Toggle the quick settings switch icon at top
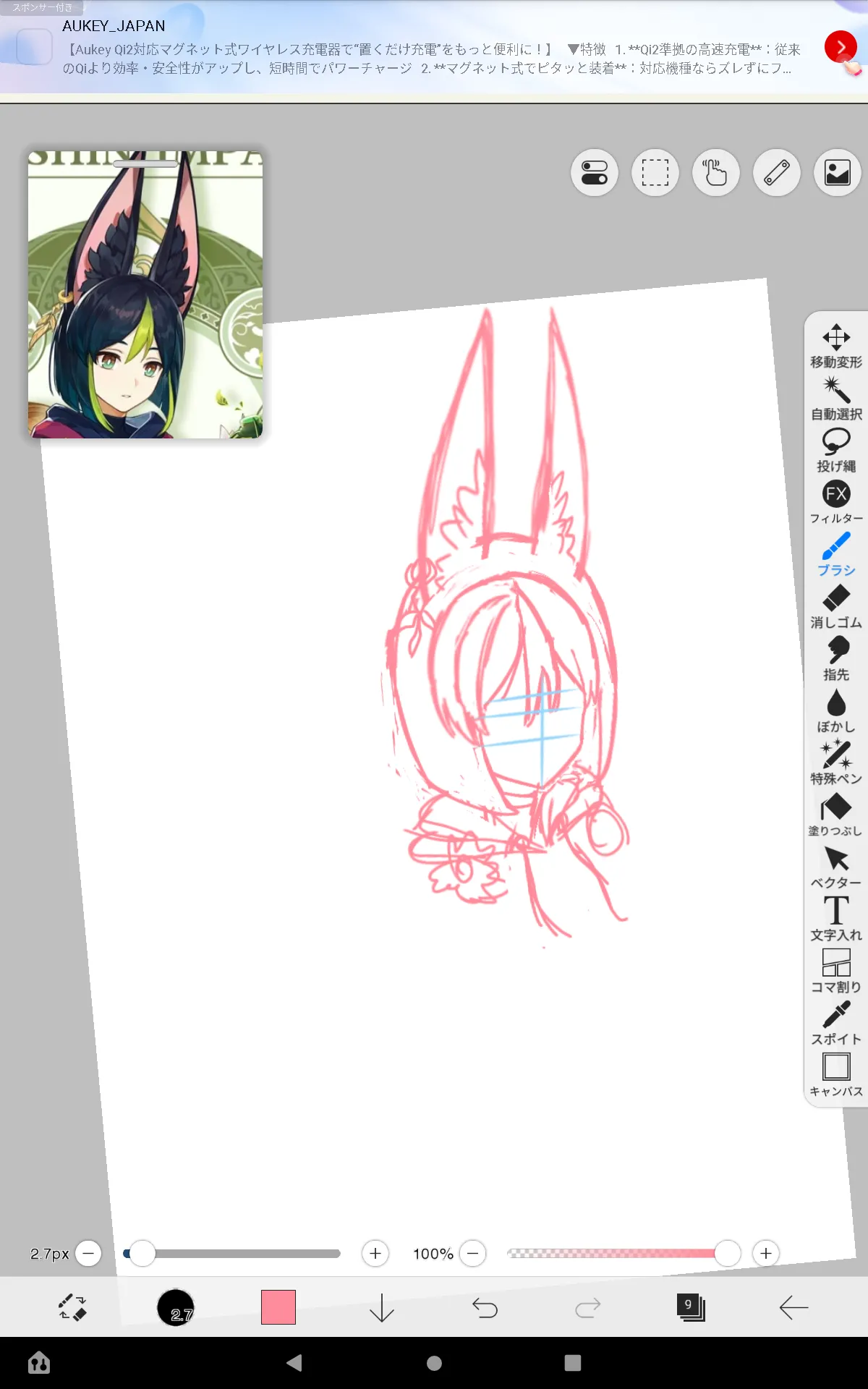 coord(595,173)
